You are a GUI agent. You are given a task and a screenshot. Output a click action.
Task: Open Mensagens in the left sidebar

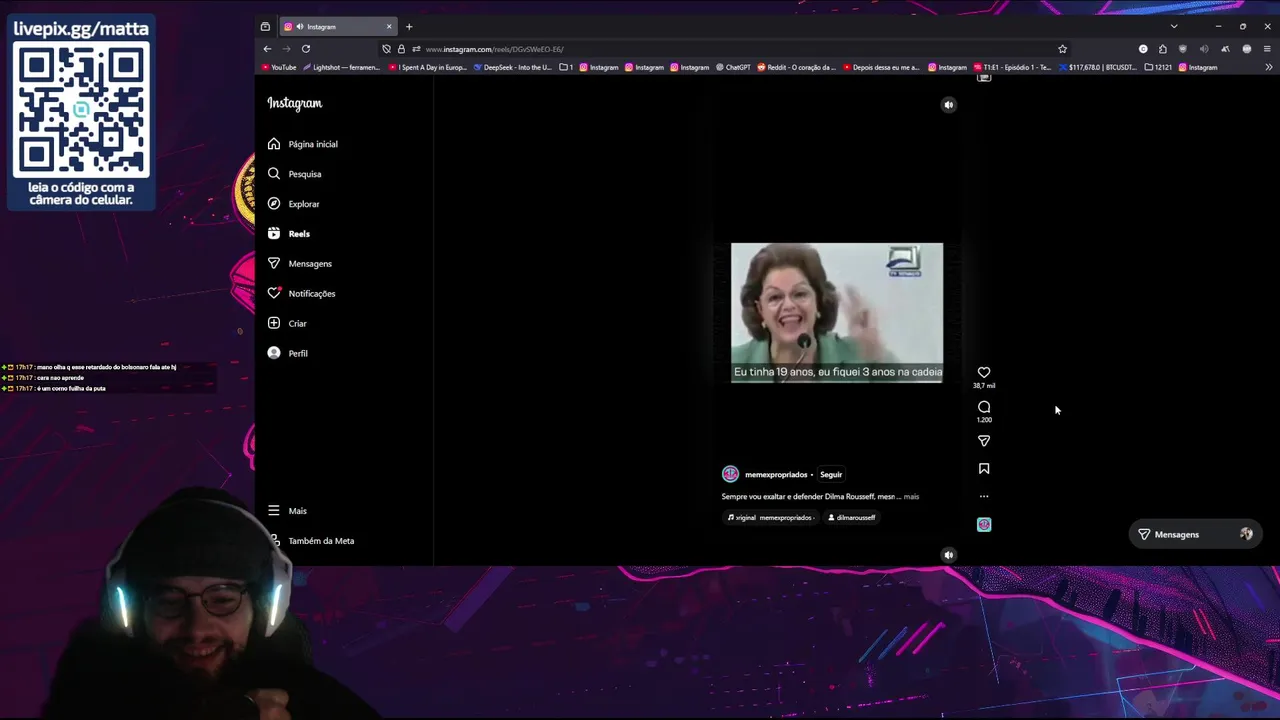coord(300,264)
